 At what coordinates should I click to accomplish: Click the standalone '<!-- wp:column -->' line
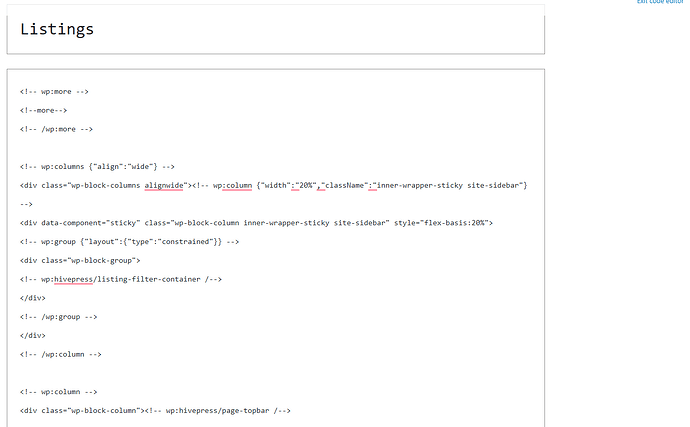pyautogui.click(x=59, y=391)
